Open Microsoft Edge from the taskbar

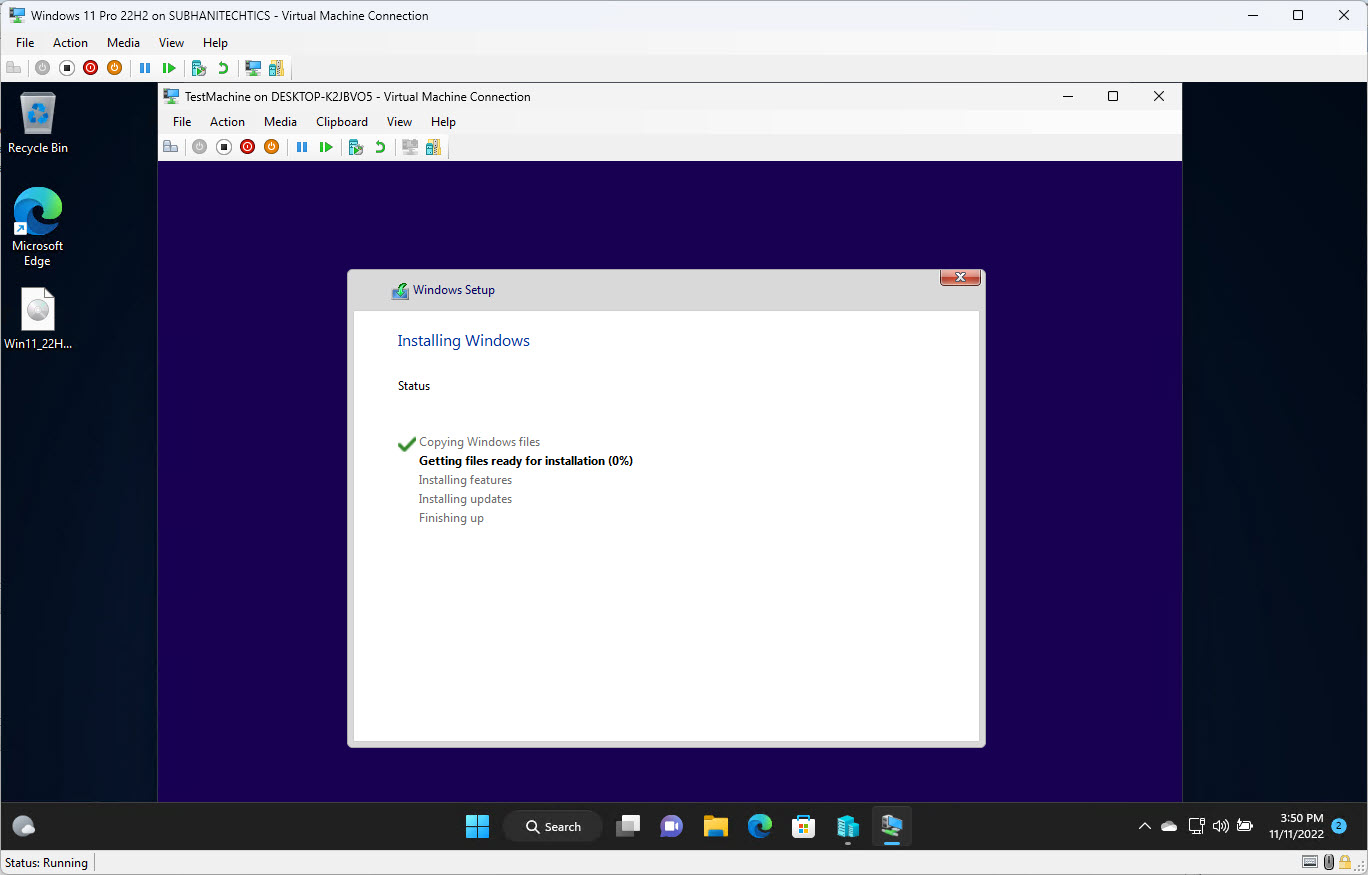point(759,826)
